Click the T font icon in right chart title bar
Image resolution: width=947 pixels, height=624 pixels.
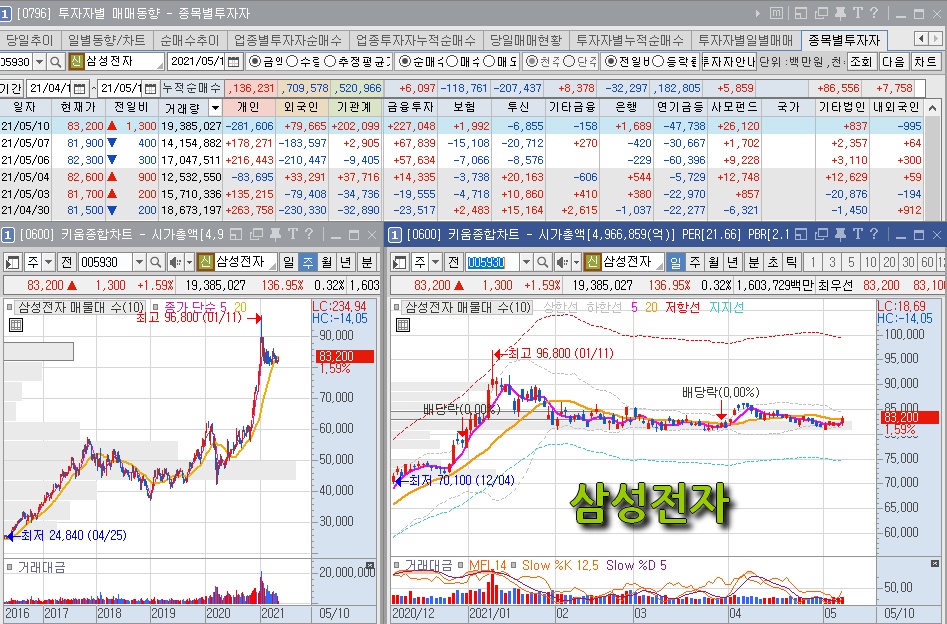[858, 234]
